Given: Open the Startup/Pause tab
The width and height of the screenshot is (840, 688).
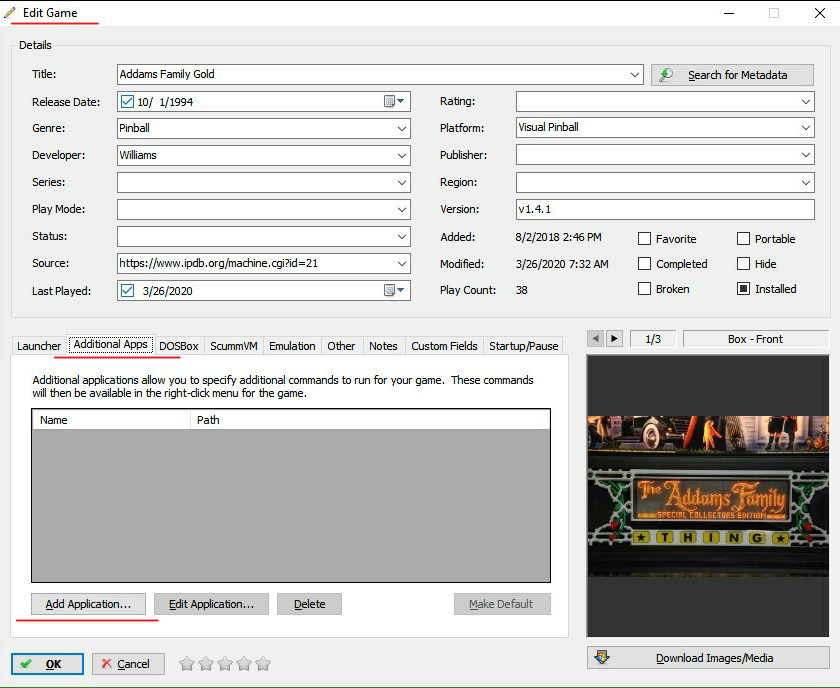Looking at the screenshot, I should click(523, 346).
